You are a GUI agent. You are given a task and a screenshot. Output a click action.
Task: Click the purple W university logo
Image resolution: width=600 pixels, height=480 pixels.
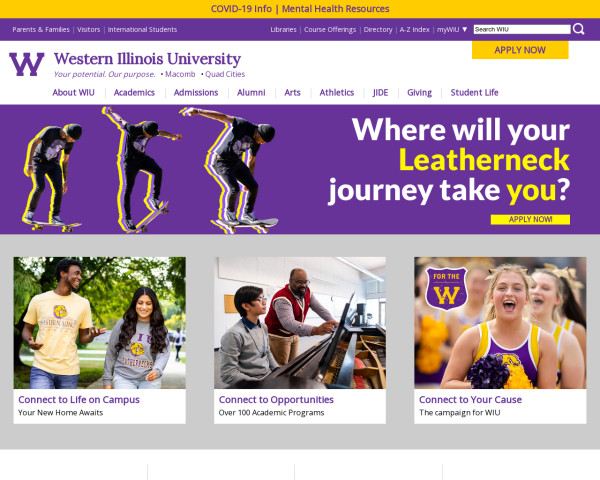[x=27, y=64]
